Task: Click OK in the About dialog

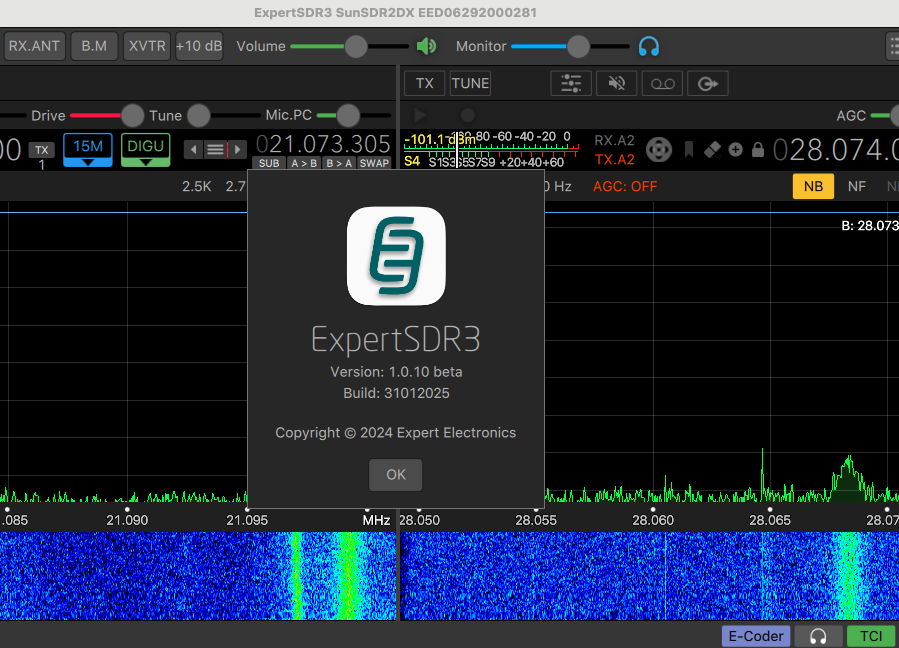Action: pos(396,475)
